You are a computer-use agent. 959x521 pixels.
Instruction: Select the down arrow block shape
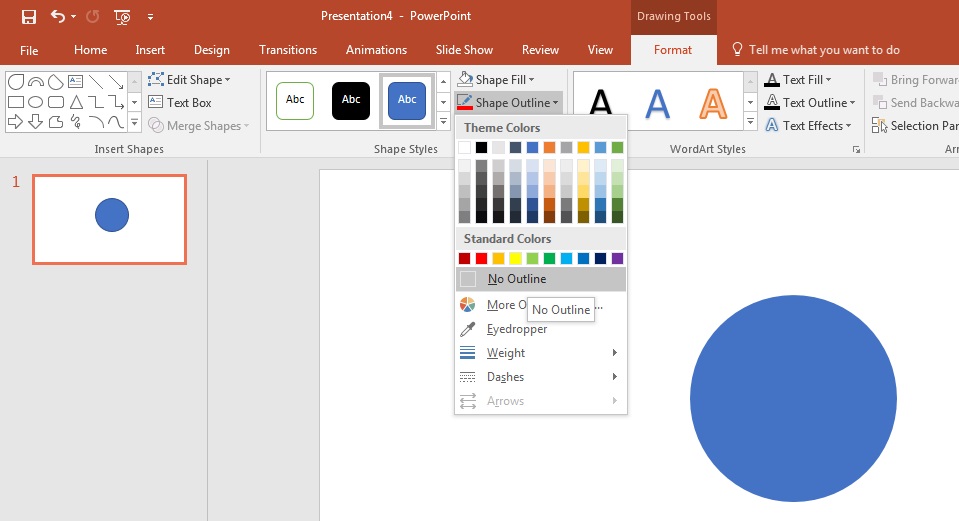(35, 122)
